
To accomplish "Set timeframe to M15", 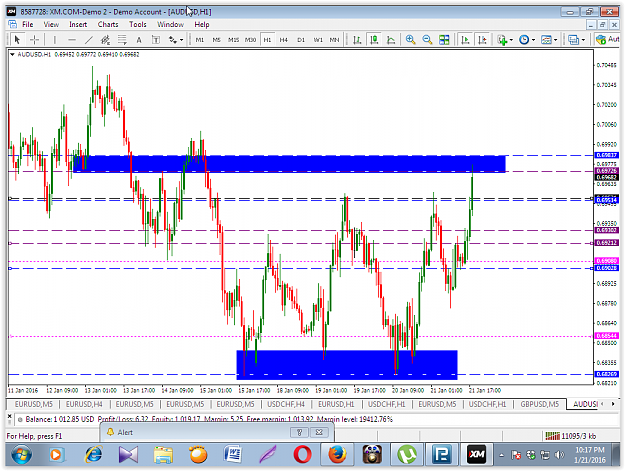I will pyautogui.click(x=233, y=40).
